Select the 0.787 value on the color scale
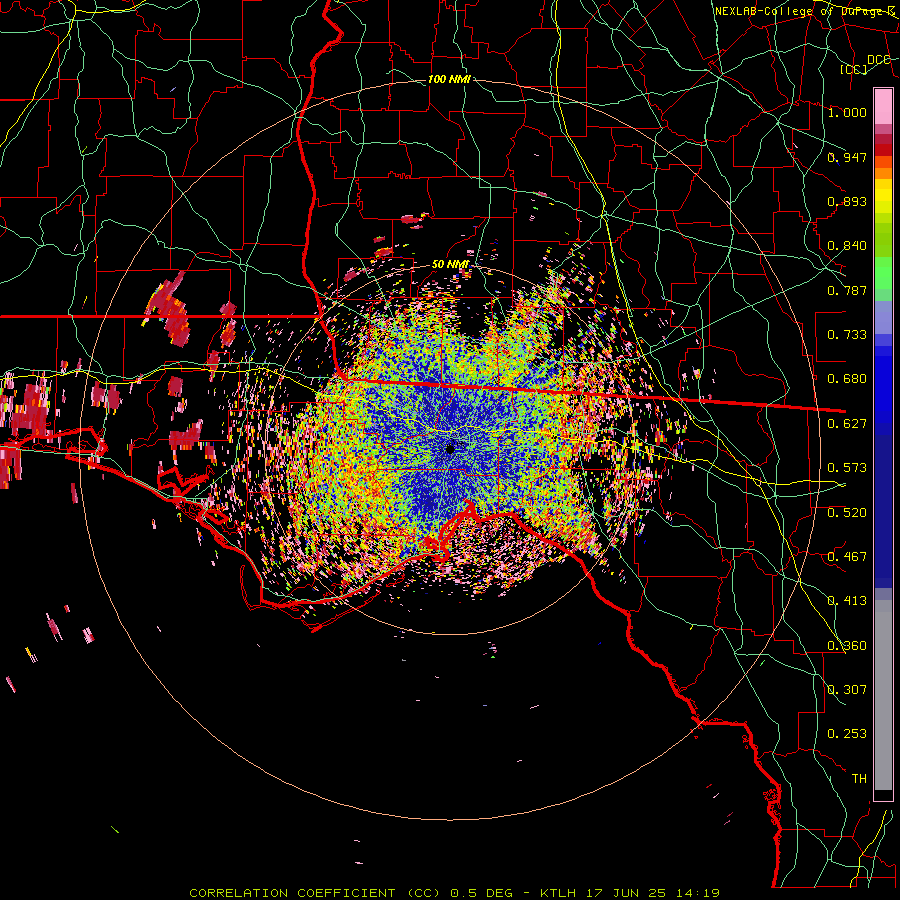The image size is (900, 900). [847, 290]
